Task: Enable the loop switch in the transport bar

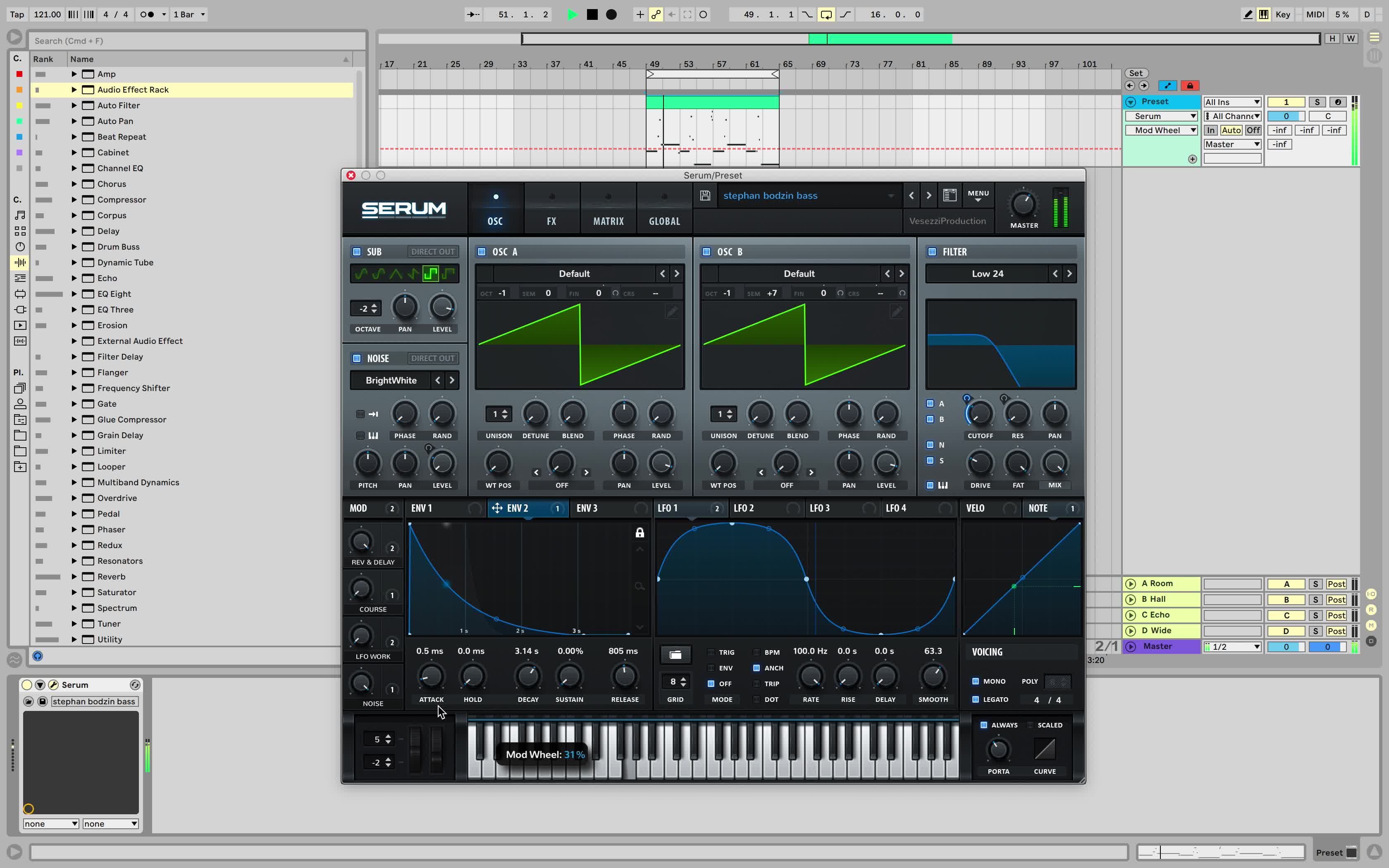Action: tap(826, 14)
